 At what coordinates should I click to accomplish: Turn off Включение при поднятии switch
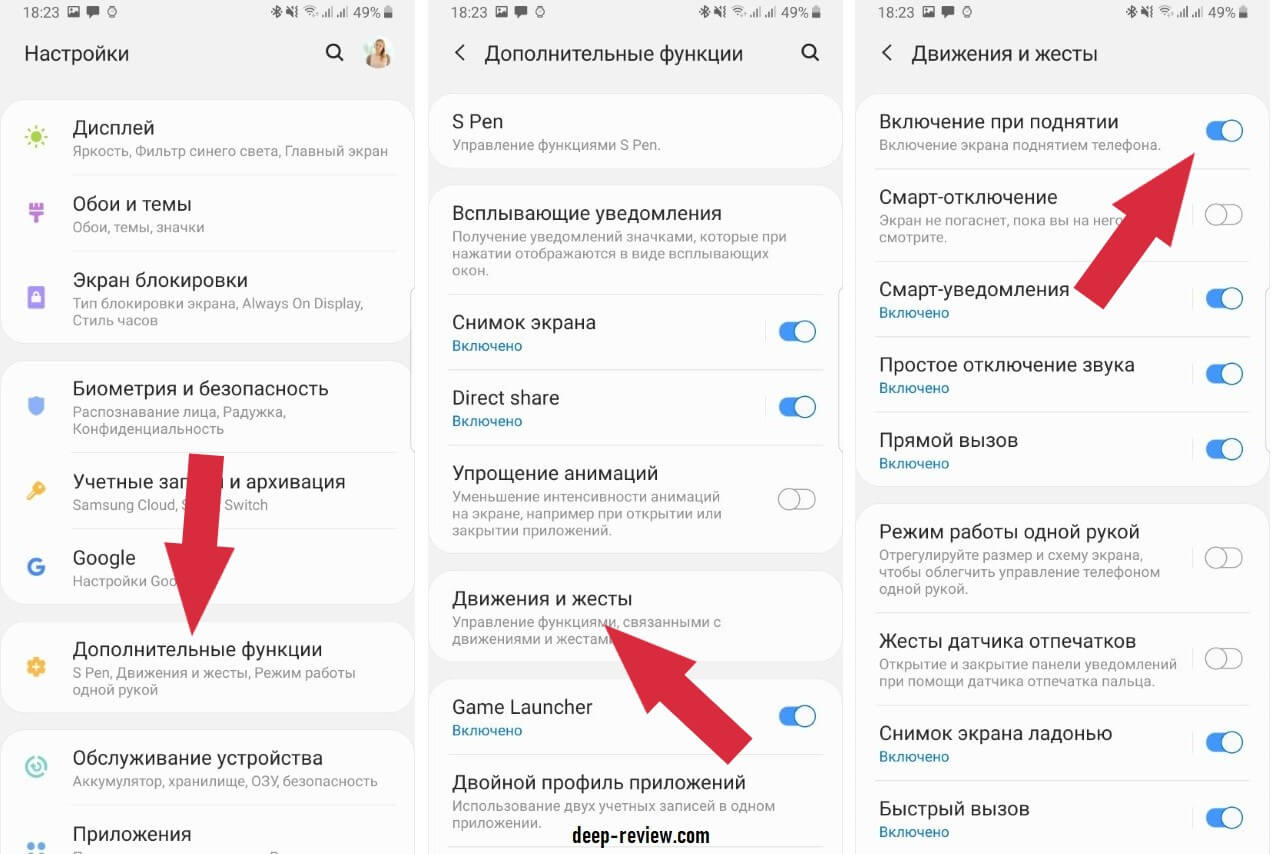click(1224, 131)
